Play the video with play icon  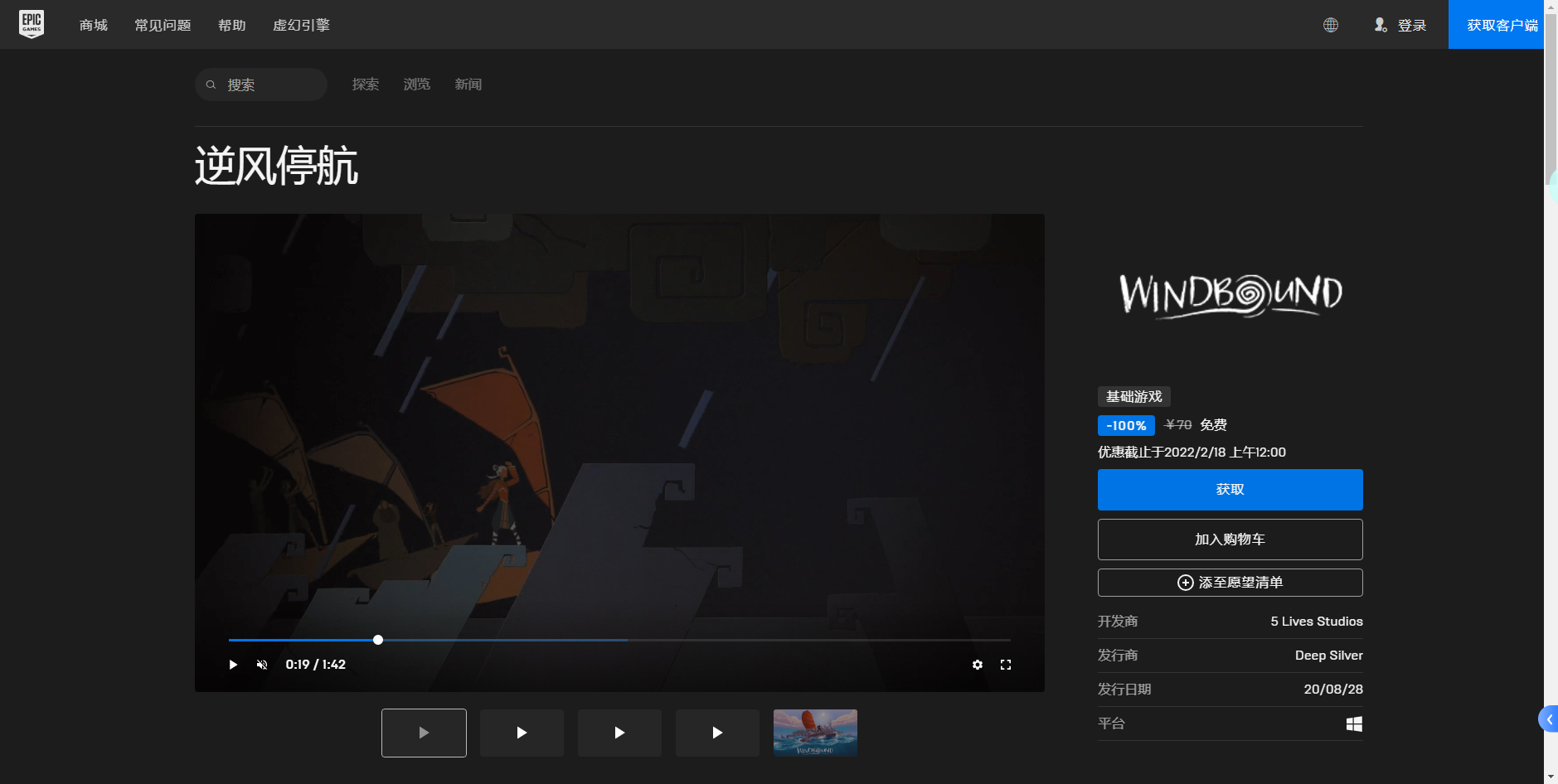click(233, 665)
